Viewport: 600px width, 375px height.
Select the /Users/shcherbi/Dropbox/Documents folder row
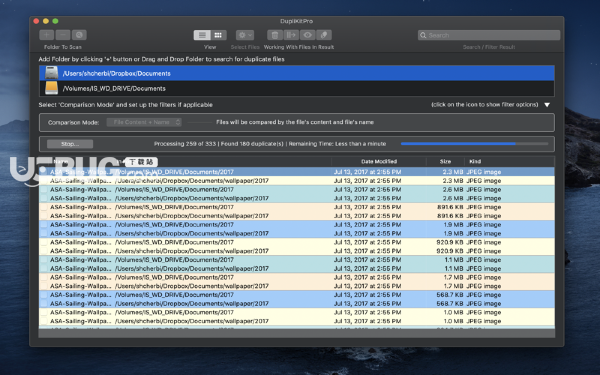(x=297, y=73)
